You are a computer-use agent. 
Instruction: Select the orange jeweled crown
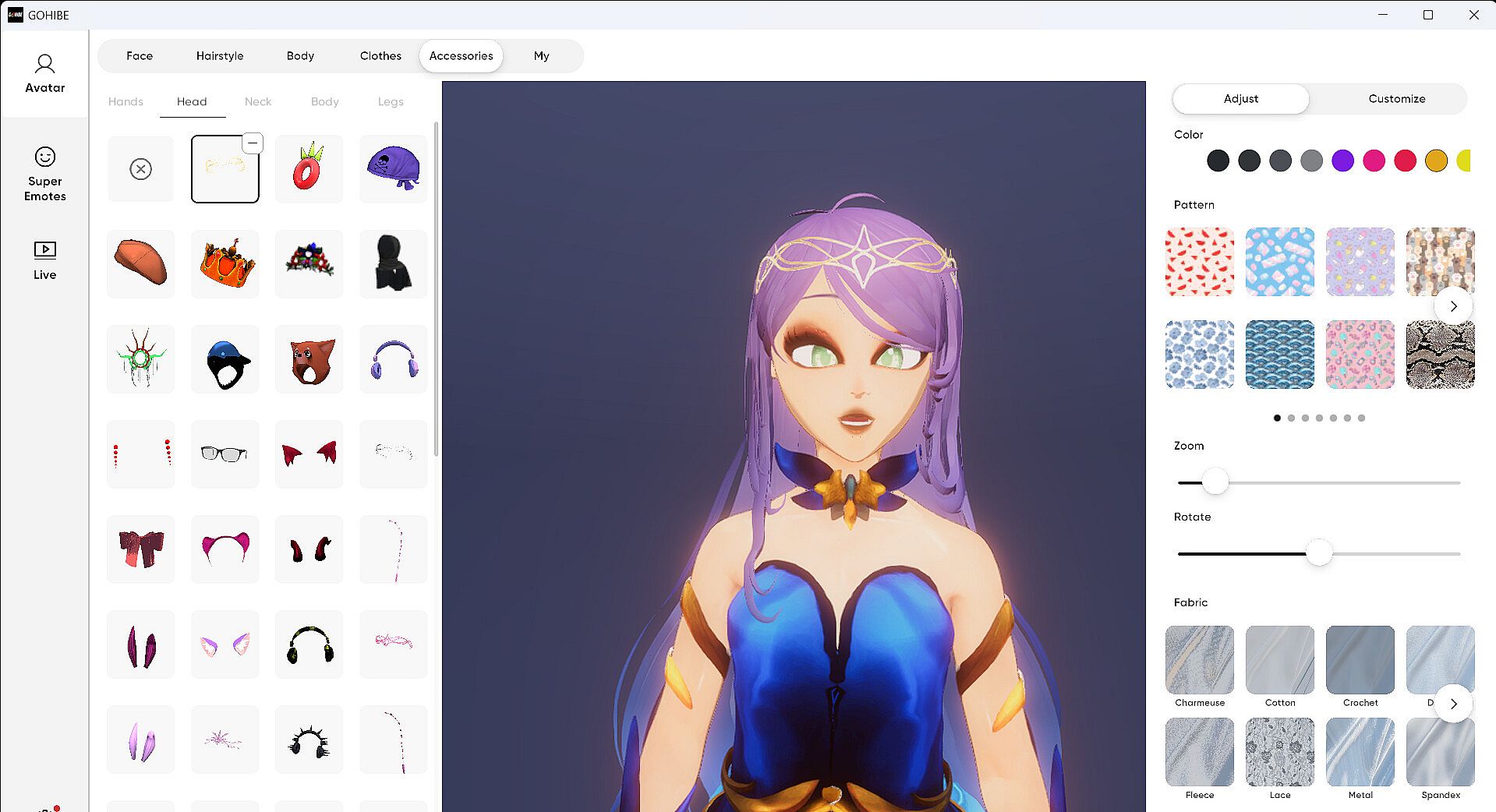tap(225, 264)
